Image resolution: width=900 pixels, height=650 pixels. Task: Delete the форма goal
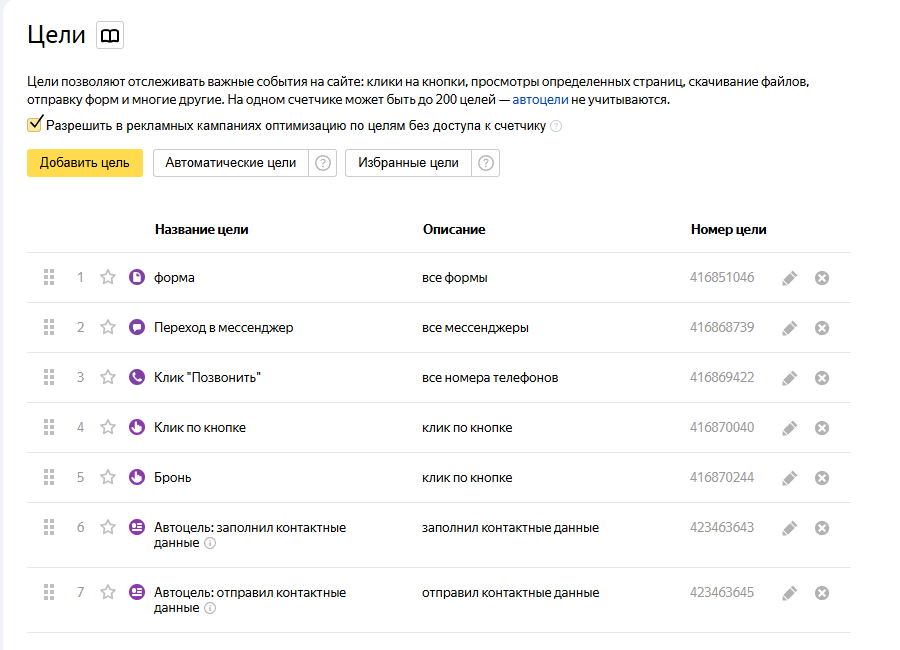[822, 278]
